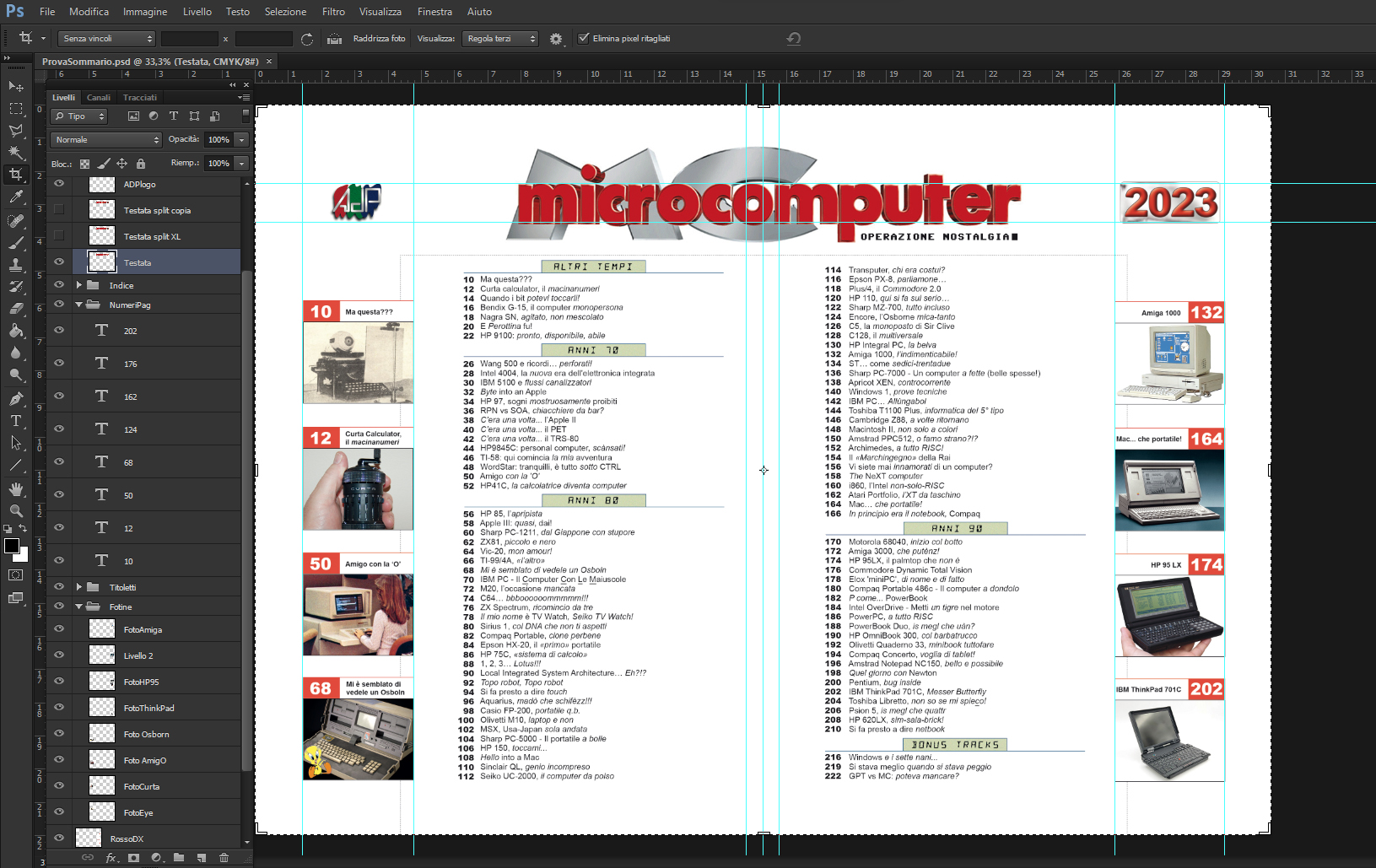1376x868 pixels.
Task: Filter layers by type (T) icon
Action: point(174,116)
